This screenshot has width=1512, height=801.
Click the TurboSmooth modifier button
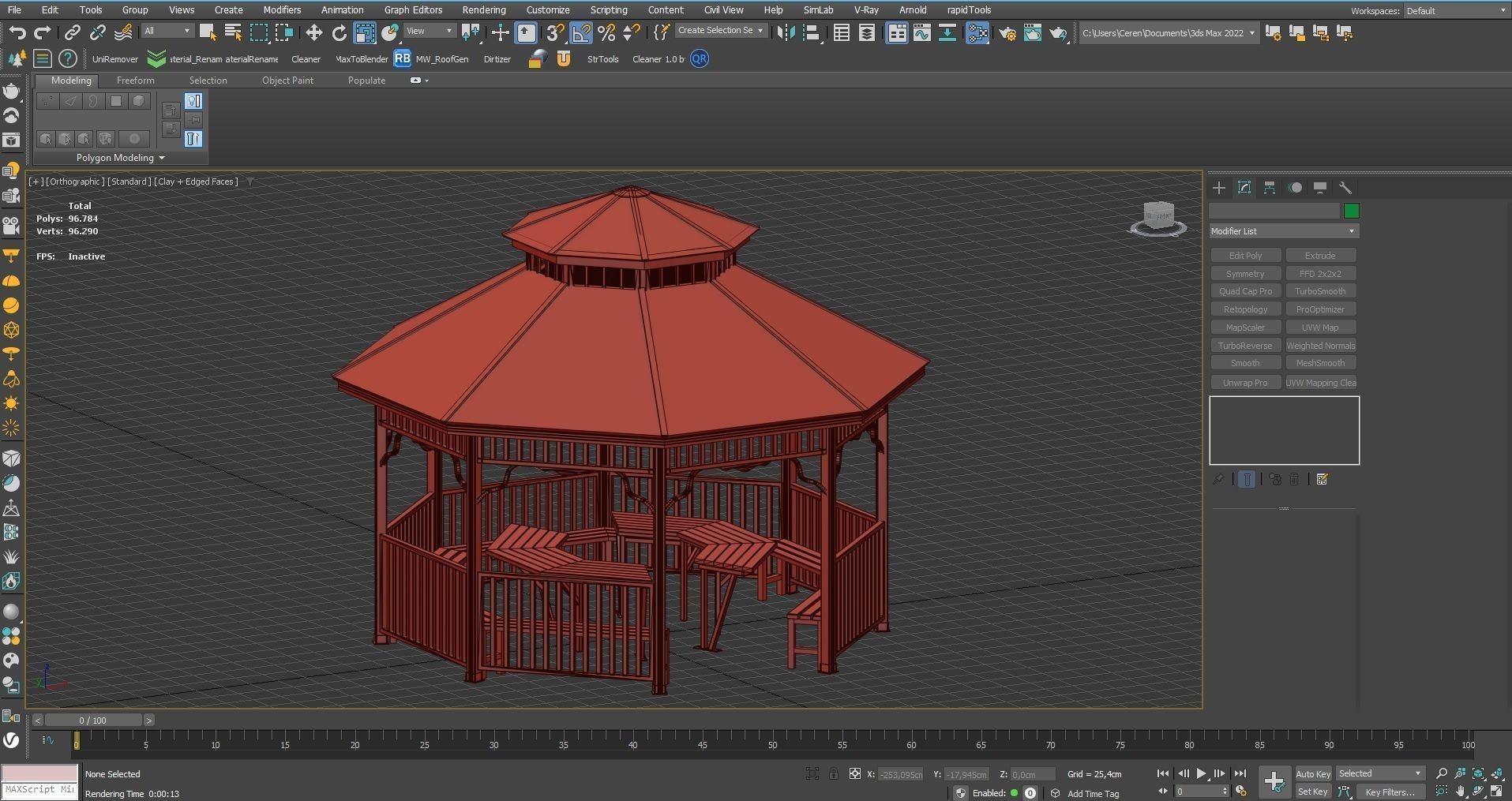(1320, 291)
